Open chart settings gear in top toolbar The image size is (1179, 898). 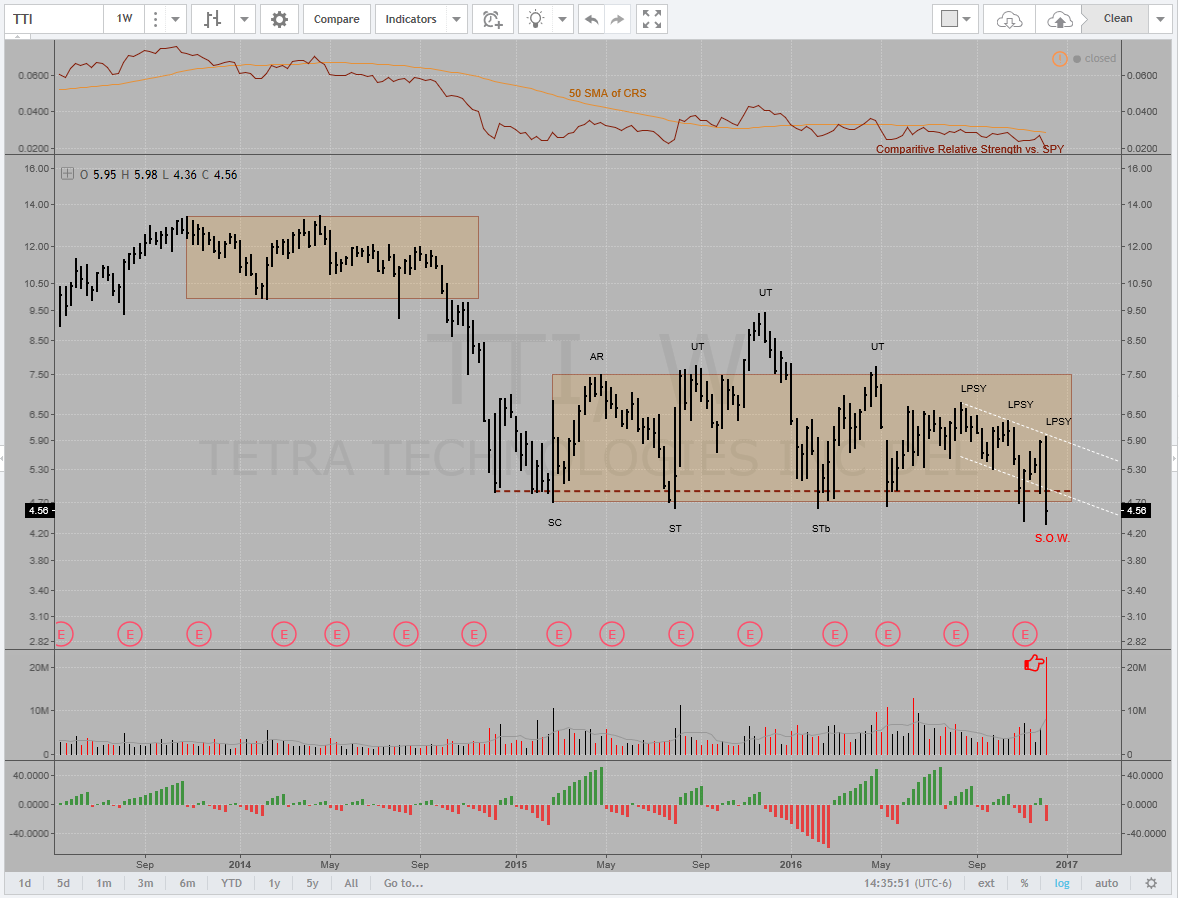pyautogui.click(x=279, y=19)
